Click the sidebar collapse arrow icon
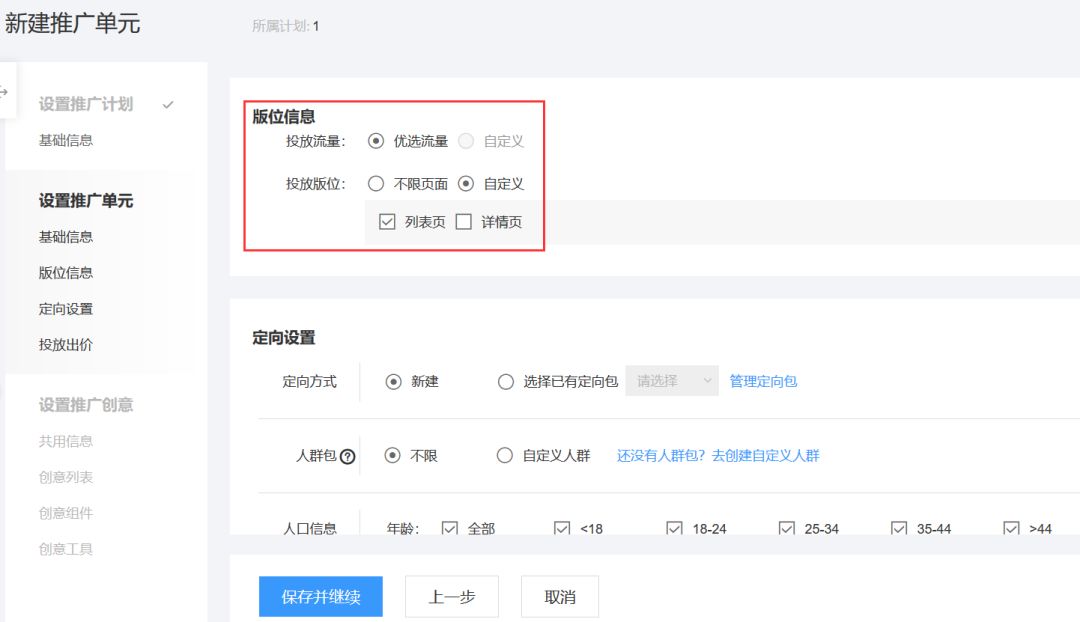1080x622 pixels. [3, 91]
